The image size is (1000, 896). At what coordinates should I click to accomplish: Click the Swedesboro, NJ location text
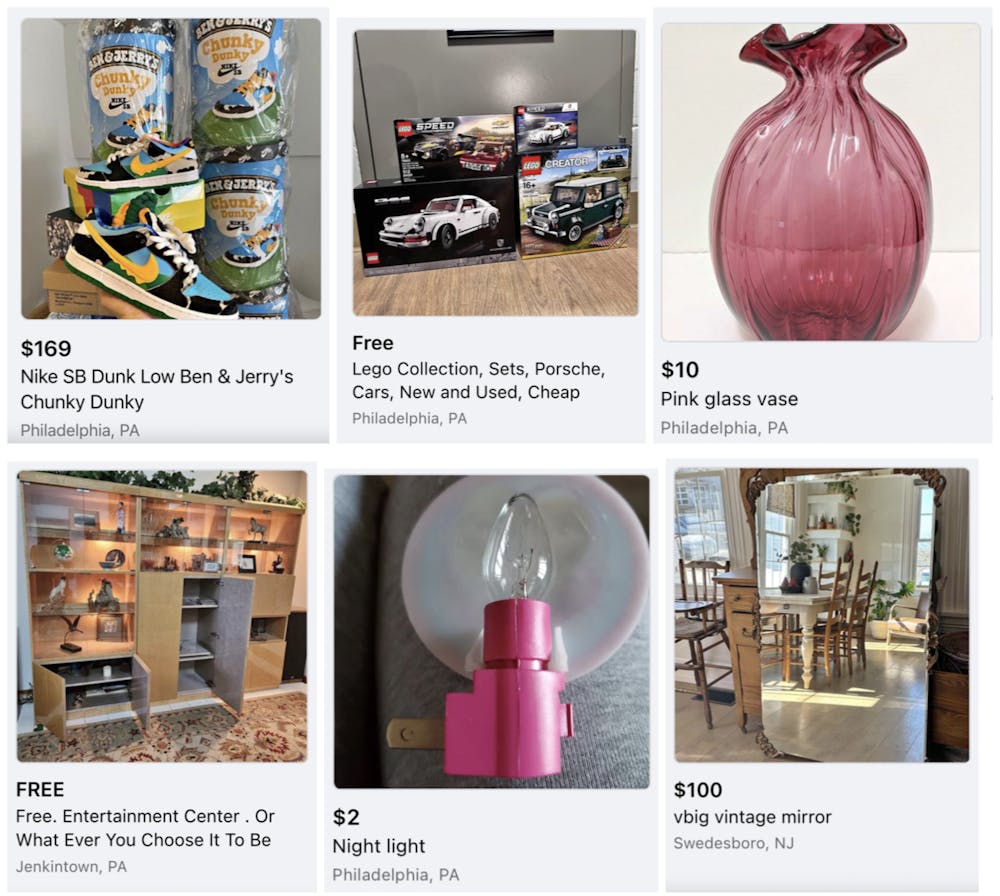click(733, 843)
